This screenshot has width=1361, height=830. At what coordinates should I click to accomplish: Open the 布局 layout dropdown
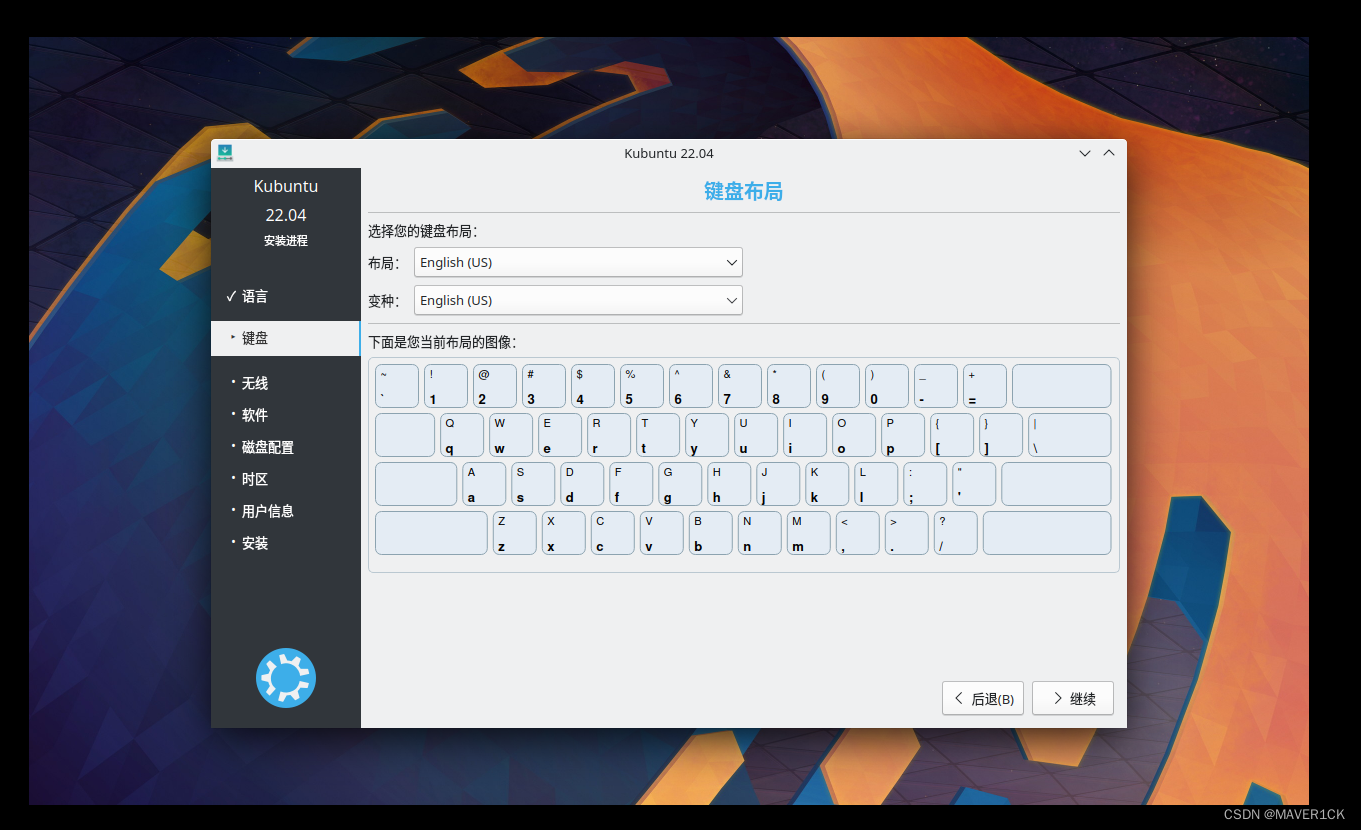(x=578, y=262)
